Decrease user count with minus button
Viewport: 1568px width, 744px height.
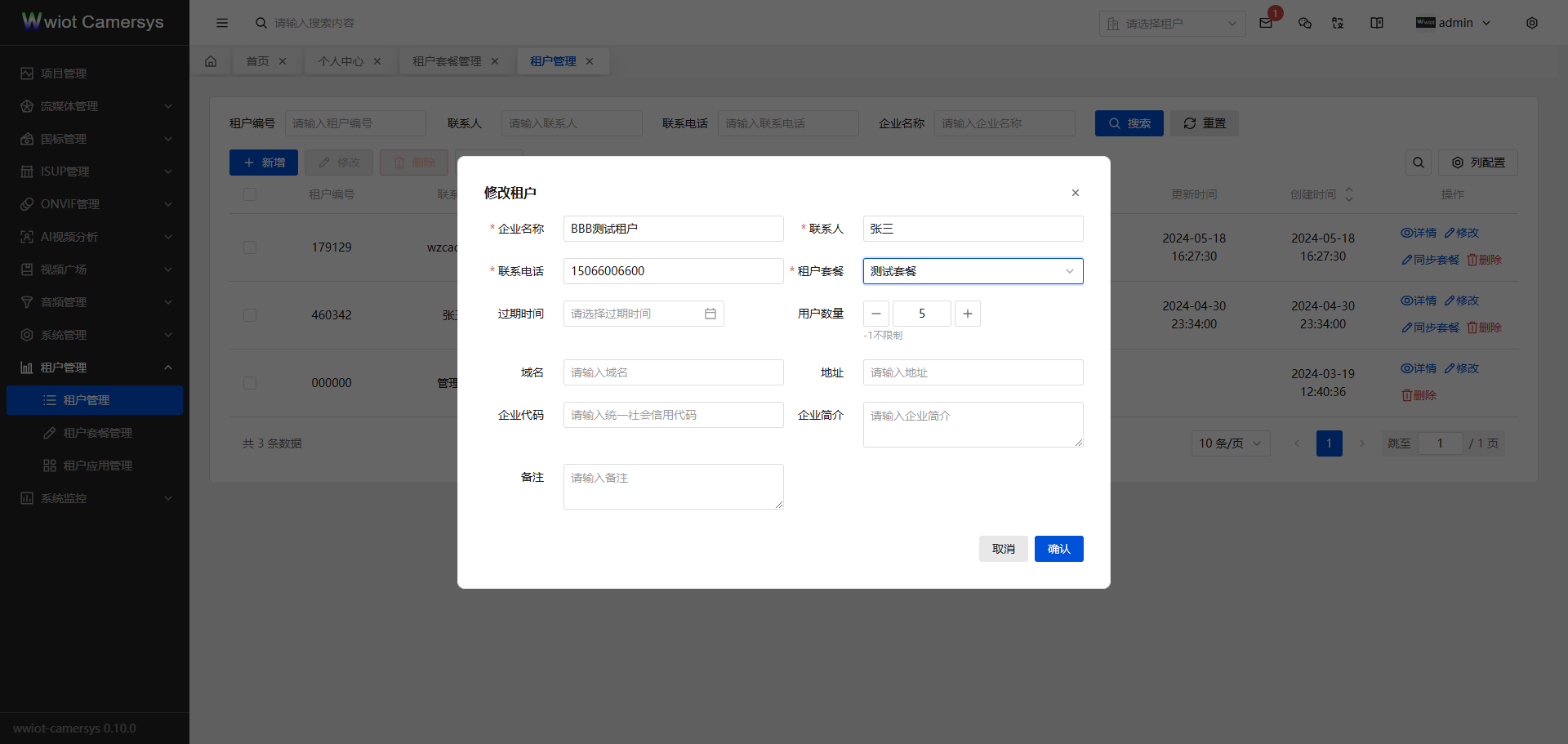pyautogui.click(x=876, y=314)
